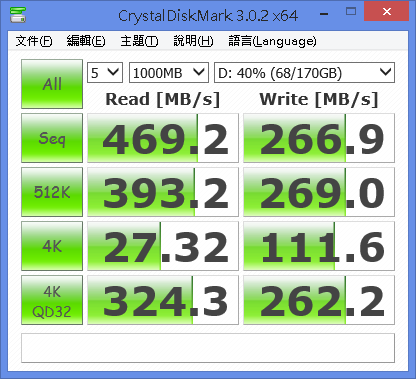Expand the 1000MB test size dropdown

(169, 72)
